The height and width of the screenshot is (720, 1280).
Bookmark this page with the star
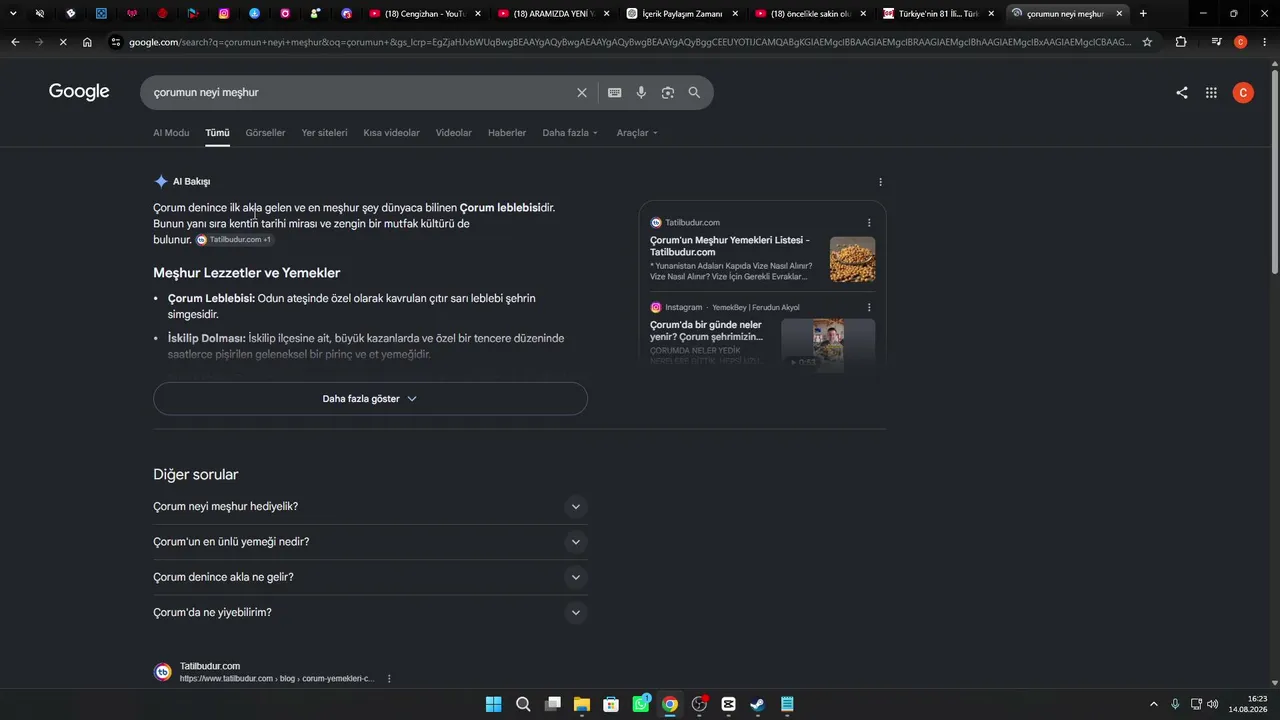coord(1147,42)
